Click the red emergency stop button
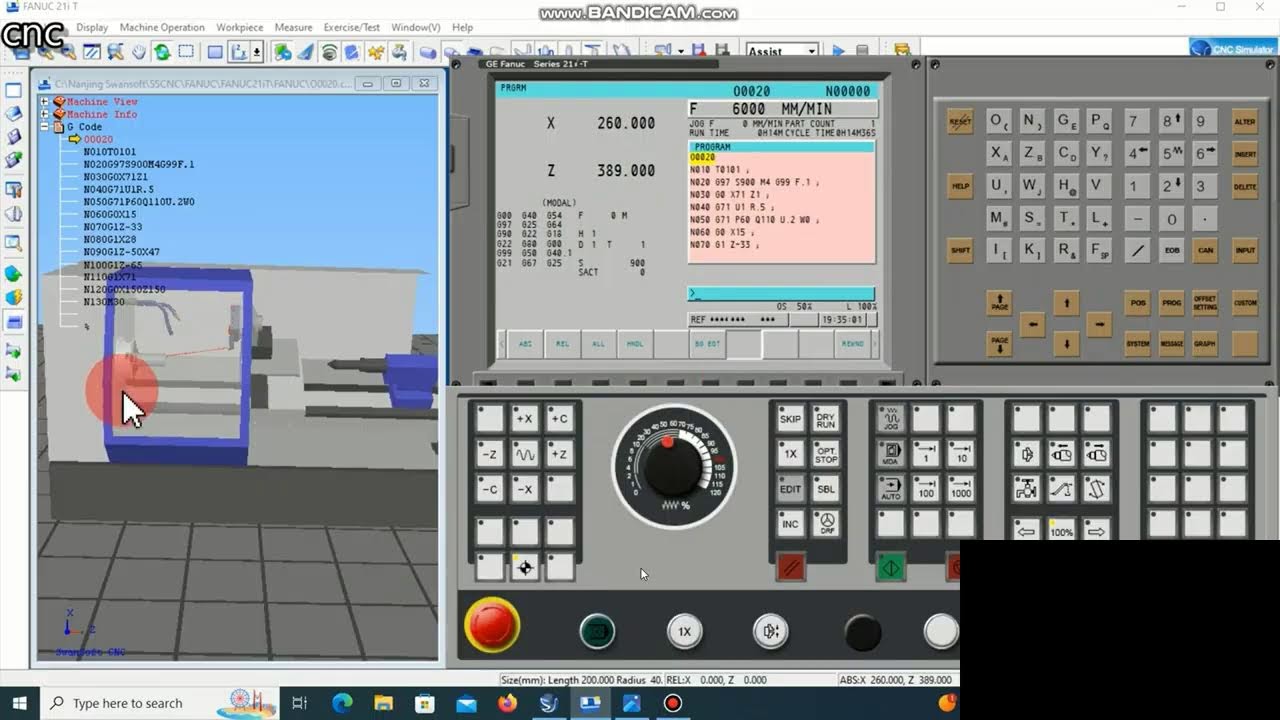1280x720 pixels. [x=492, y=625]
